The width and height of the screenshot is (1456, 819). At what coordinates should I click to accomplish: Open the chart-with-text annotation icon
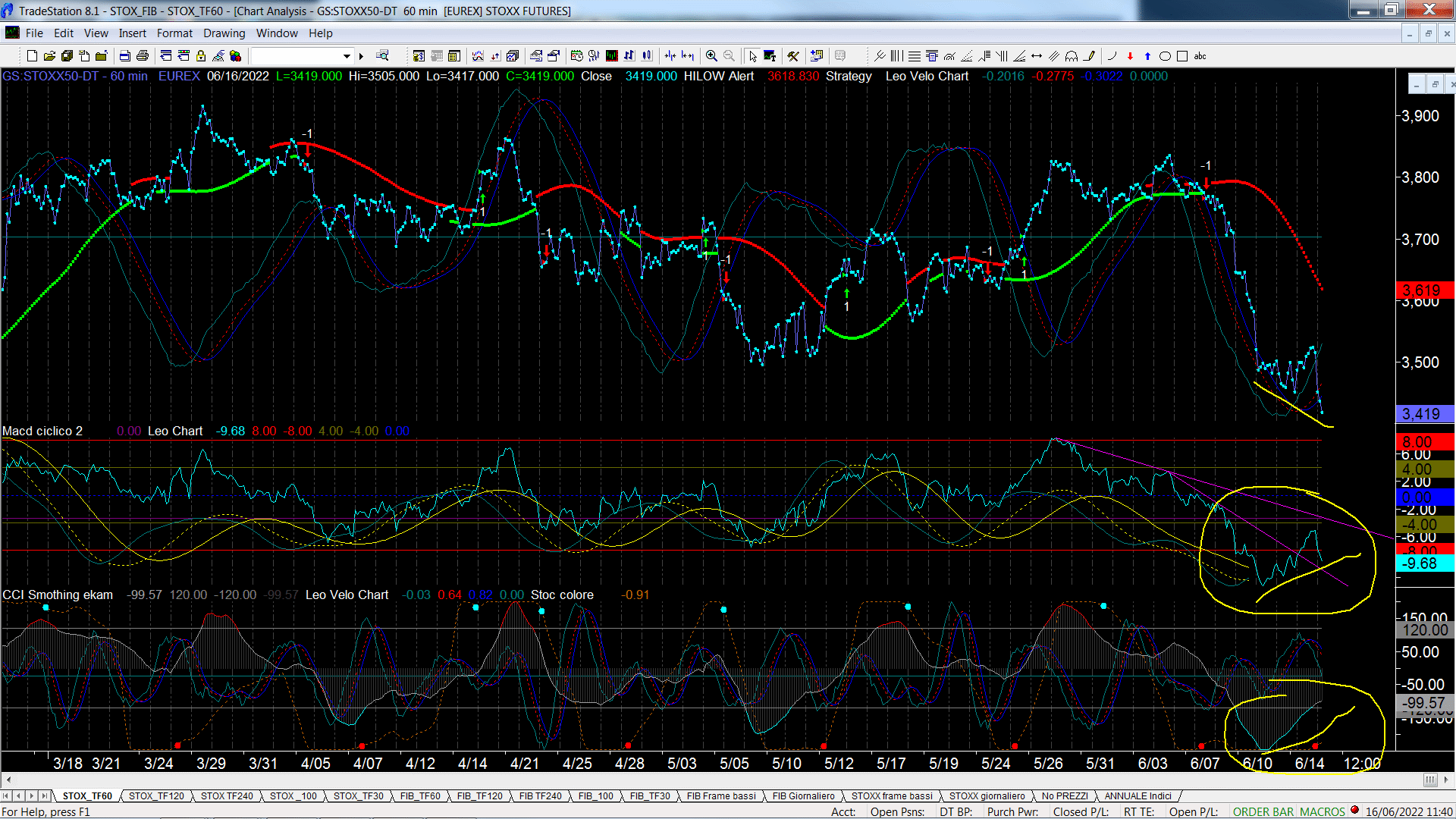pos(770,56)
